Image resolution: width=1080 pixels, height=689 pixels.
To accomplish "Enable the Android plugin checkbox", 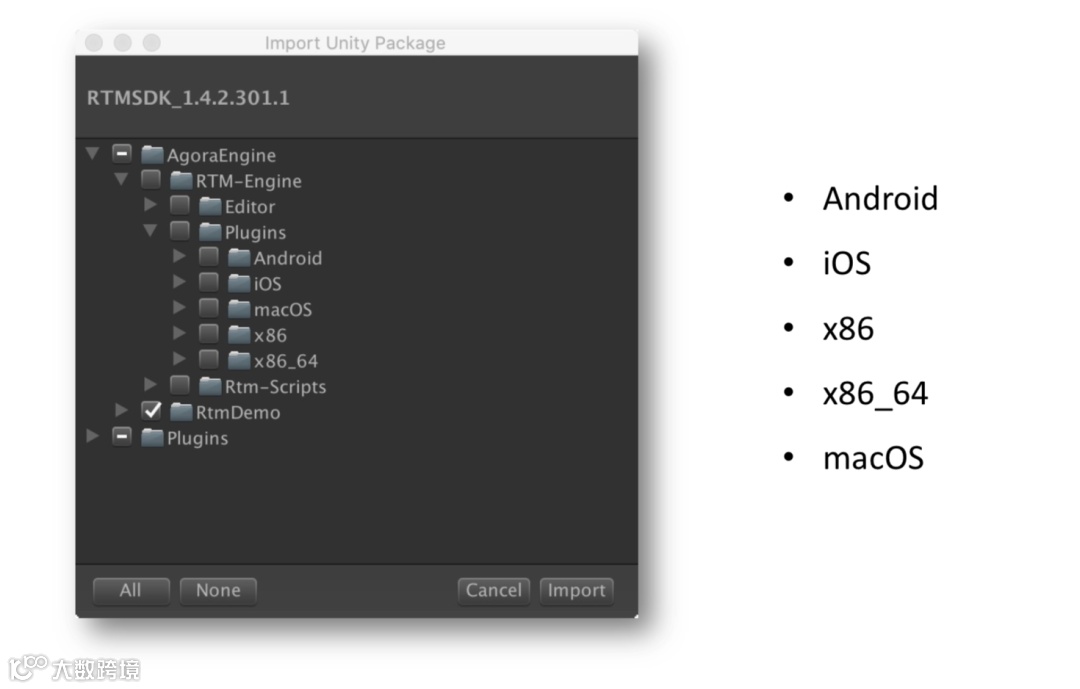I will [x=209, y=256].
